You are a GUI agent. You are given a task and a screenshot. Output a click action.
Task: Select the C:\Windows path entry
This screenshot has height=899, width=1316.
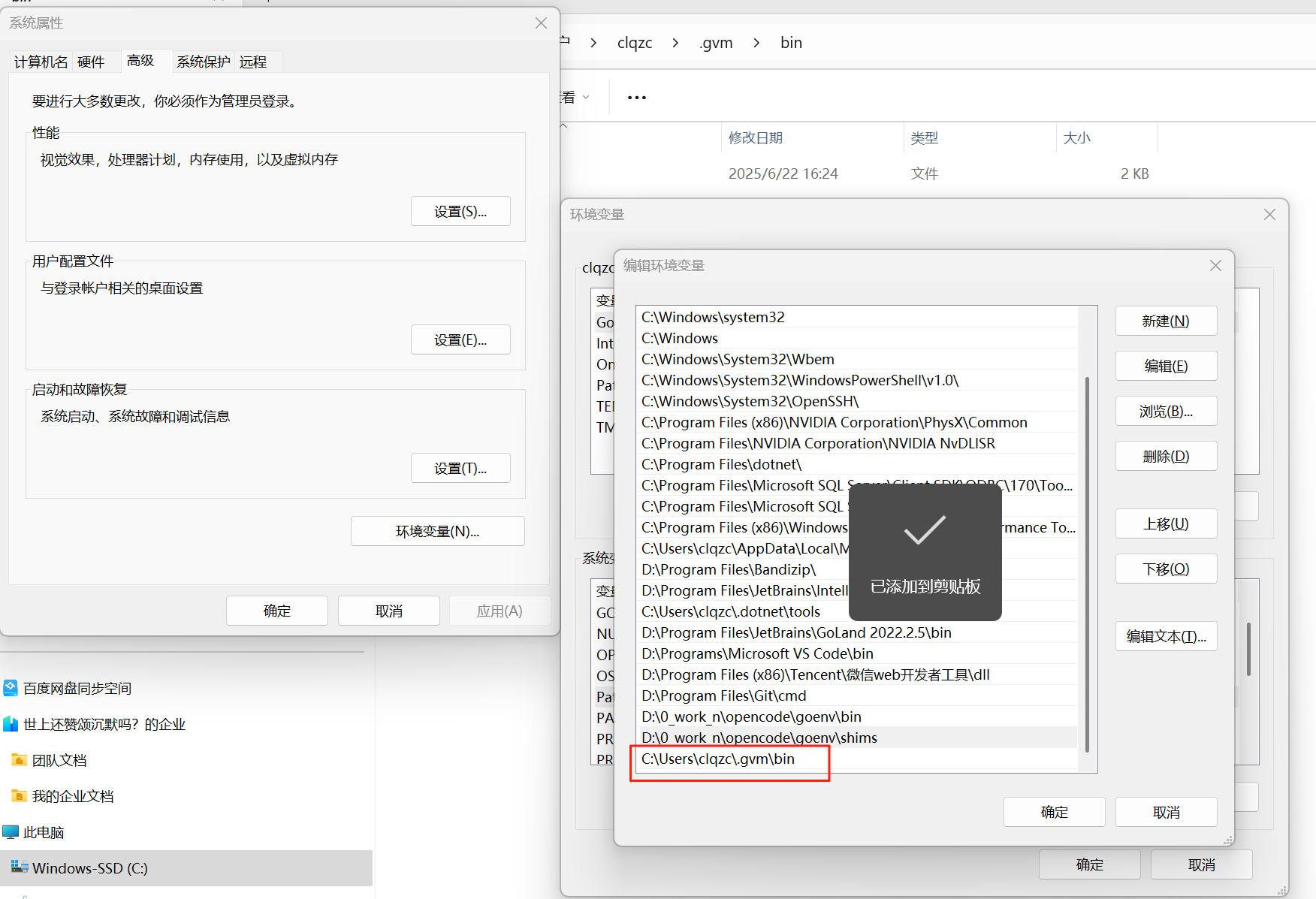coord(857,338)
